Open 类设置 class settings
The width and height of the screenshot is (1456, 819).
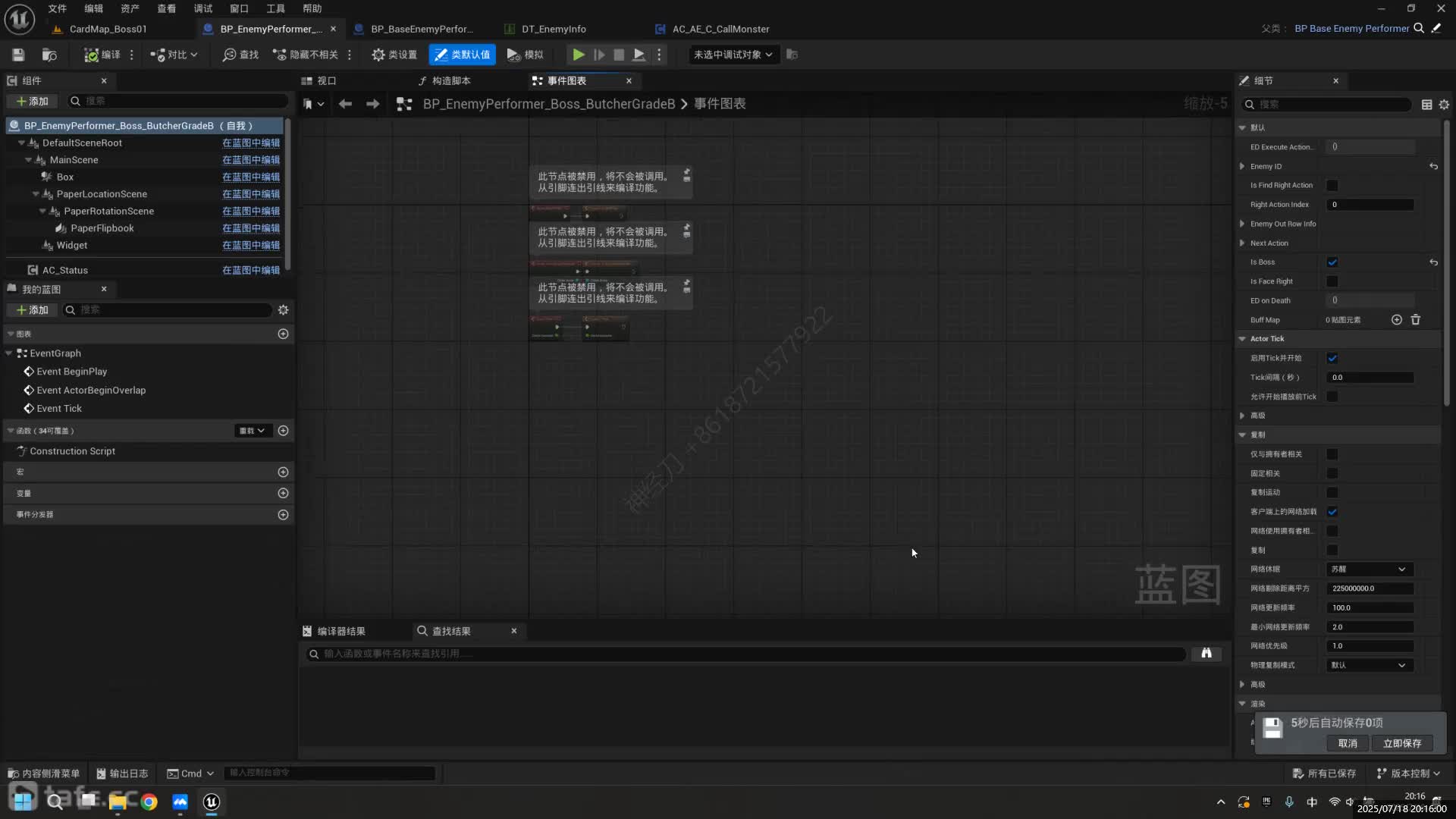(x=394, y=55)
